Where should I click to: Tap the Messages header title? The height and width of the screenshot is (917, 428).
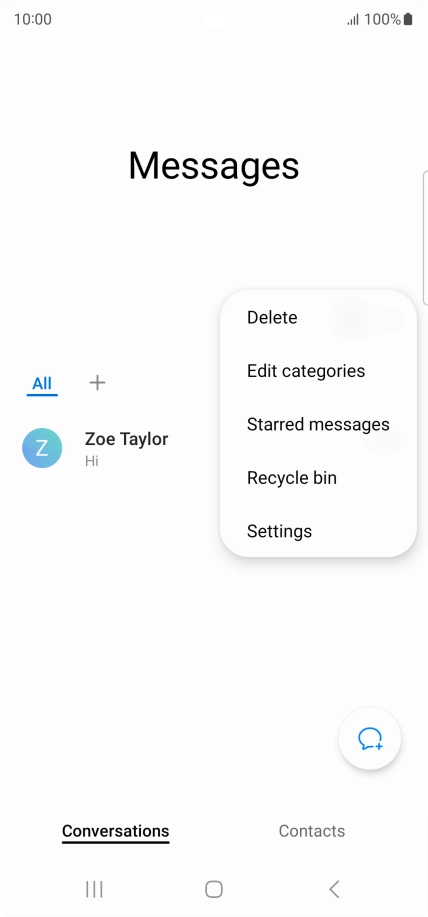coord(214,166)
